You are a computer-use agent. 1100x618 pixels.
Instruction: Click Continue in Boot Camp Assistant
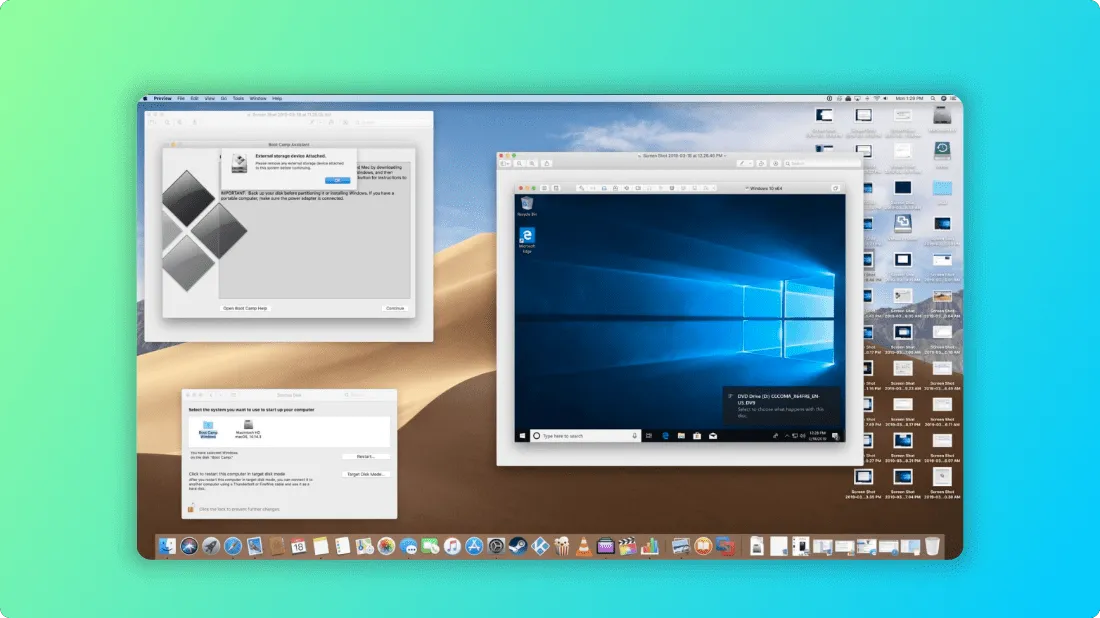[x=395, y=308]
